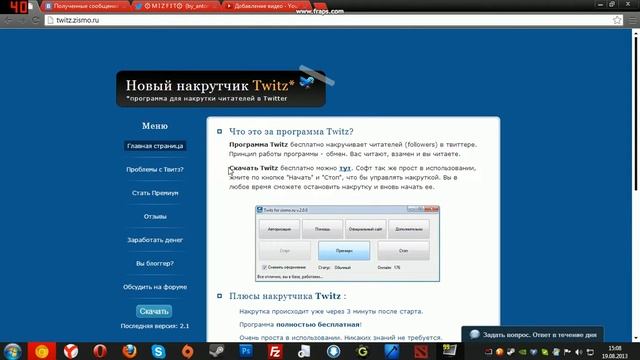The height and width of the screenshot is (360, 640).
Task: Click the Twitz program screenshot image
Action: [x=347, y=244]
